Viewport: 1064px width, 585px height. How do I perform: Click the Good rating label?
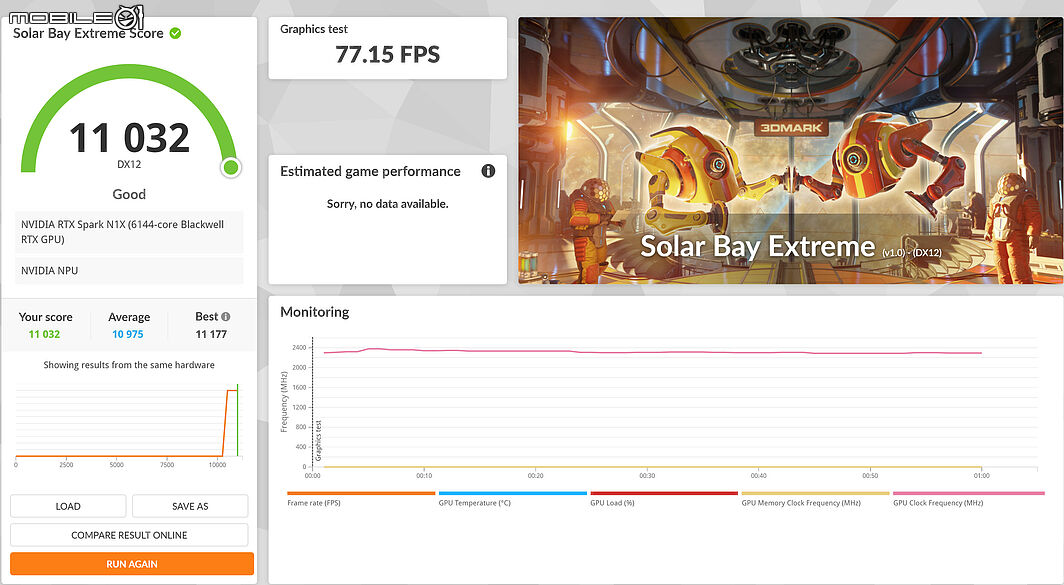click(129, 194)
